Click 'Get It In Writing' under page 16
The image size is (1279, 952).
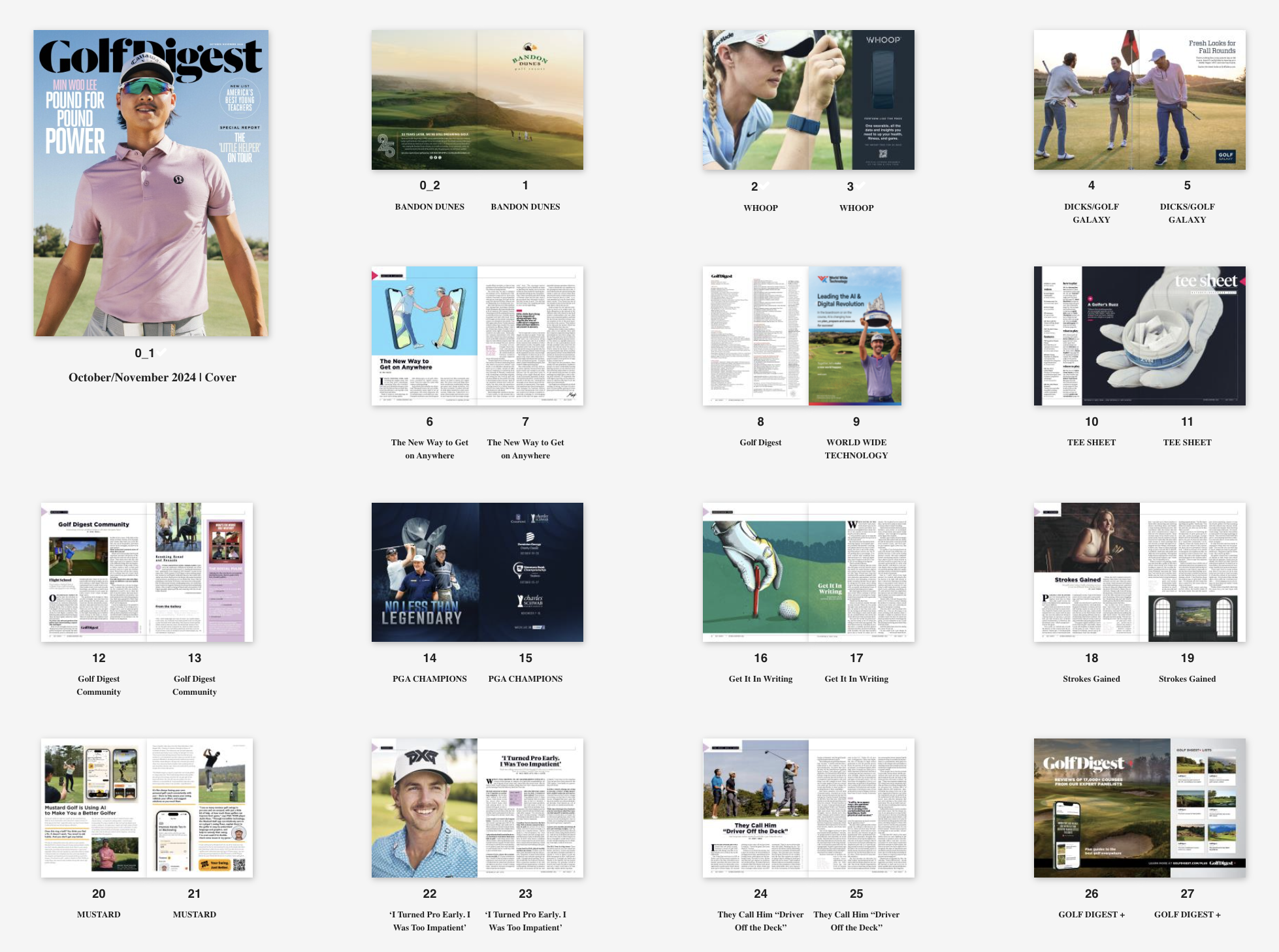click(x=761, y=678)
